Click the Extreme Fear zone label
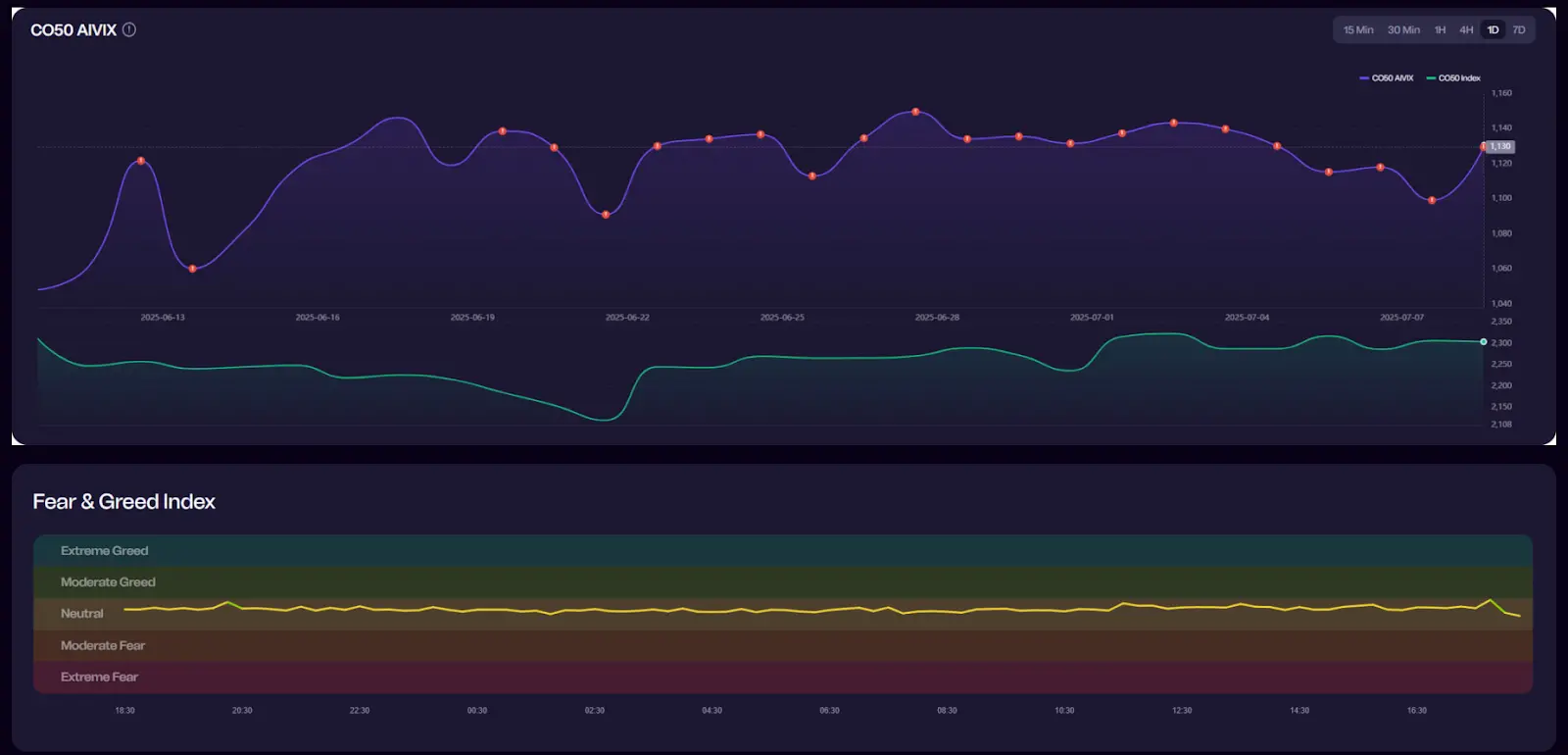The image size is (1568, 755). pos(99,678)
